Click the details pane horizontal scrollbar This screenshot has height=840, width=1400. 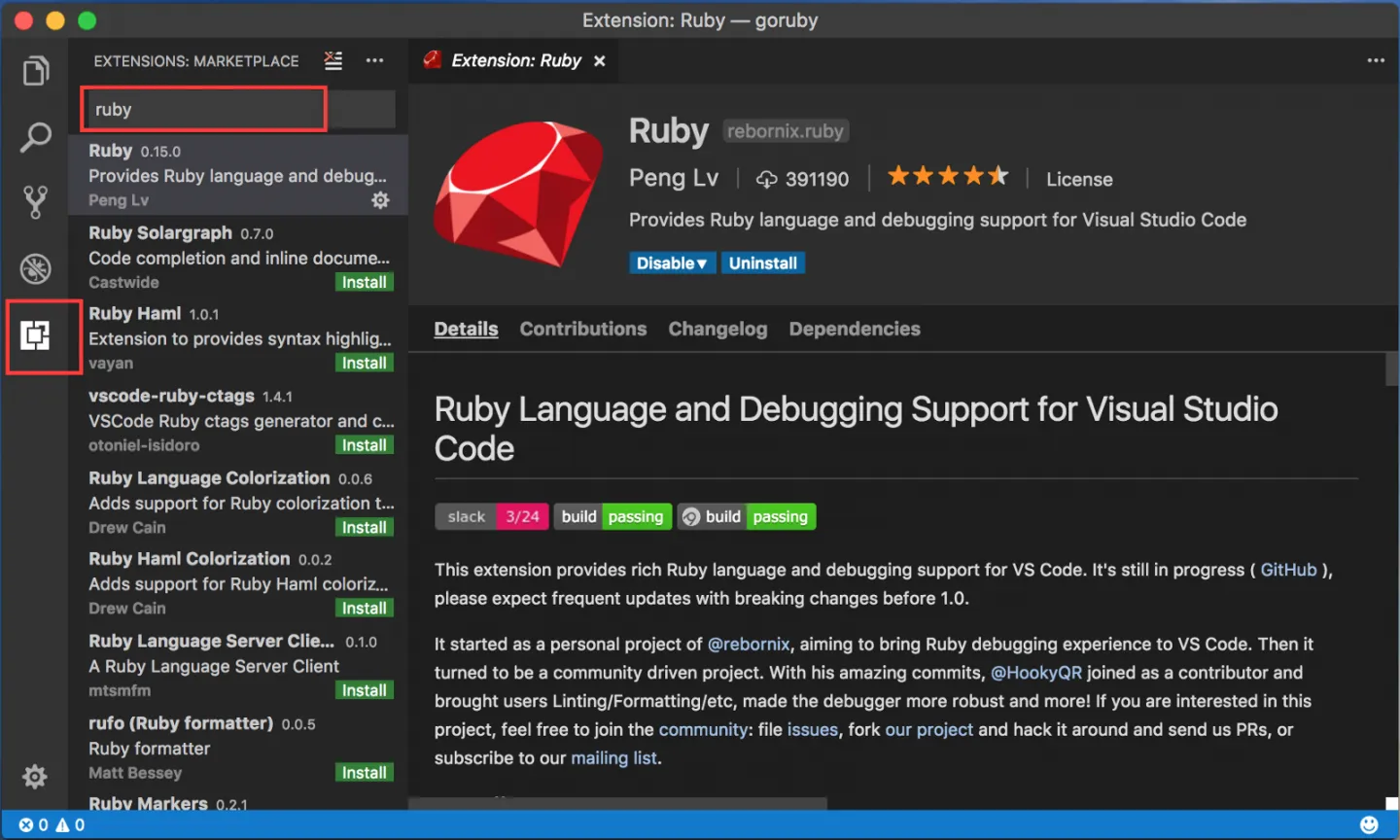click(x=617, y=804)
